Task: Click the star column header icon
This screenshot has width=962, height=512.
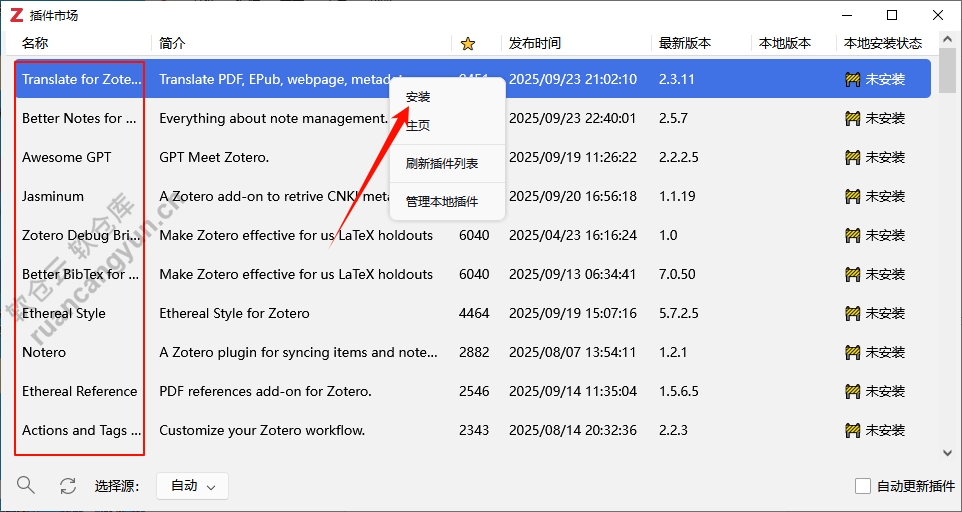Action: point(468,44)
